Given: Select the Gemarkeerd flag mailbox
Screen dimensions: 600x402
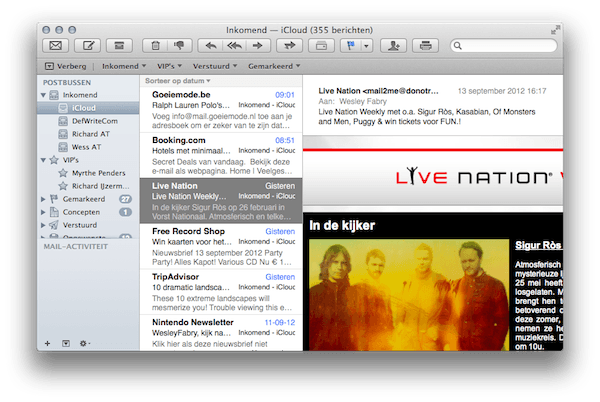Looking at the screenshot, I should click(x=88, y=199).
